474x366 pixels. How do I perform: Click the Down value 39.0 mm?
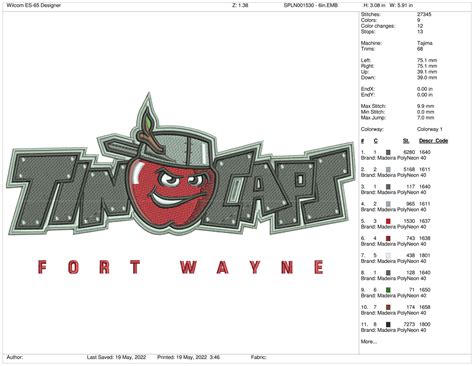427,77
